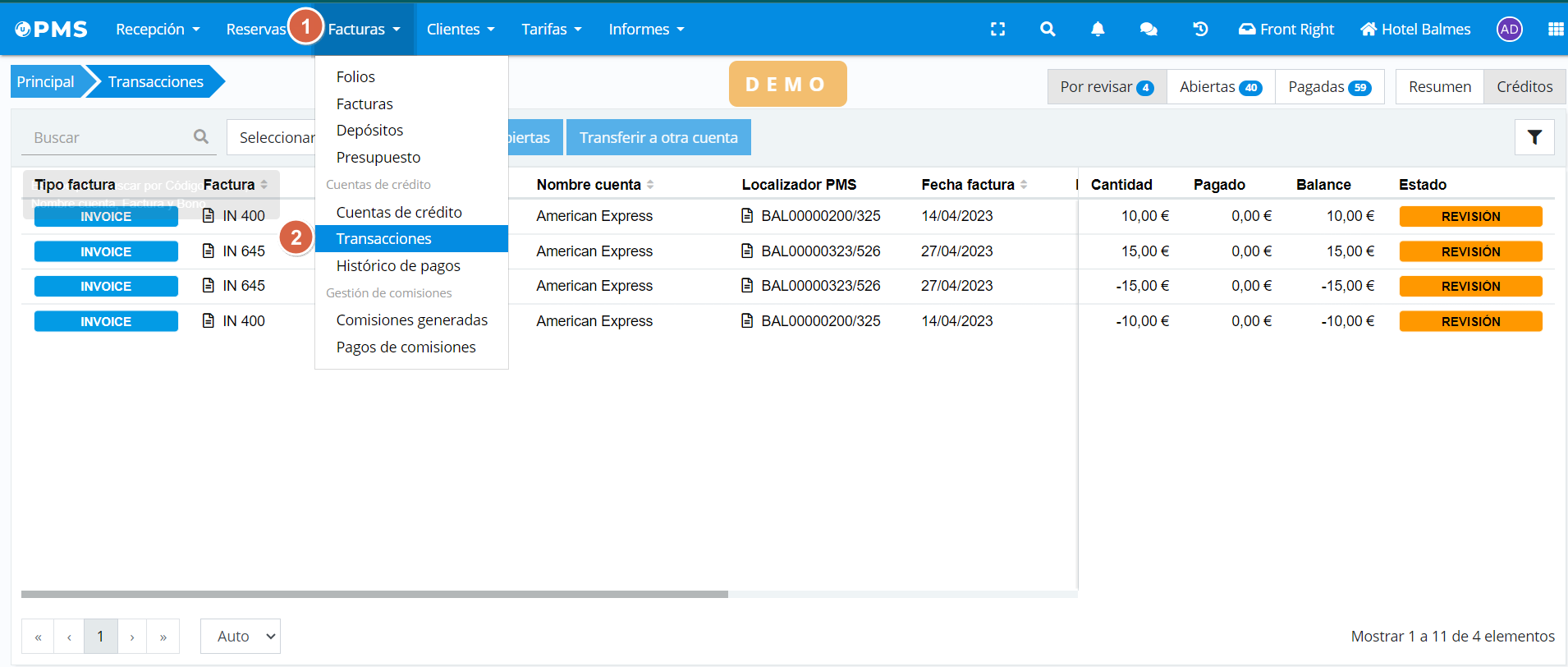Go to Principal breadcrumb
This screenshot has height=667, width=1568.
coord(46,82)
